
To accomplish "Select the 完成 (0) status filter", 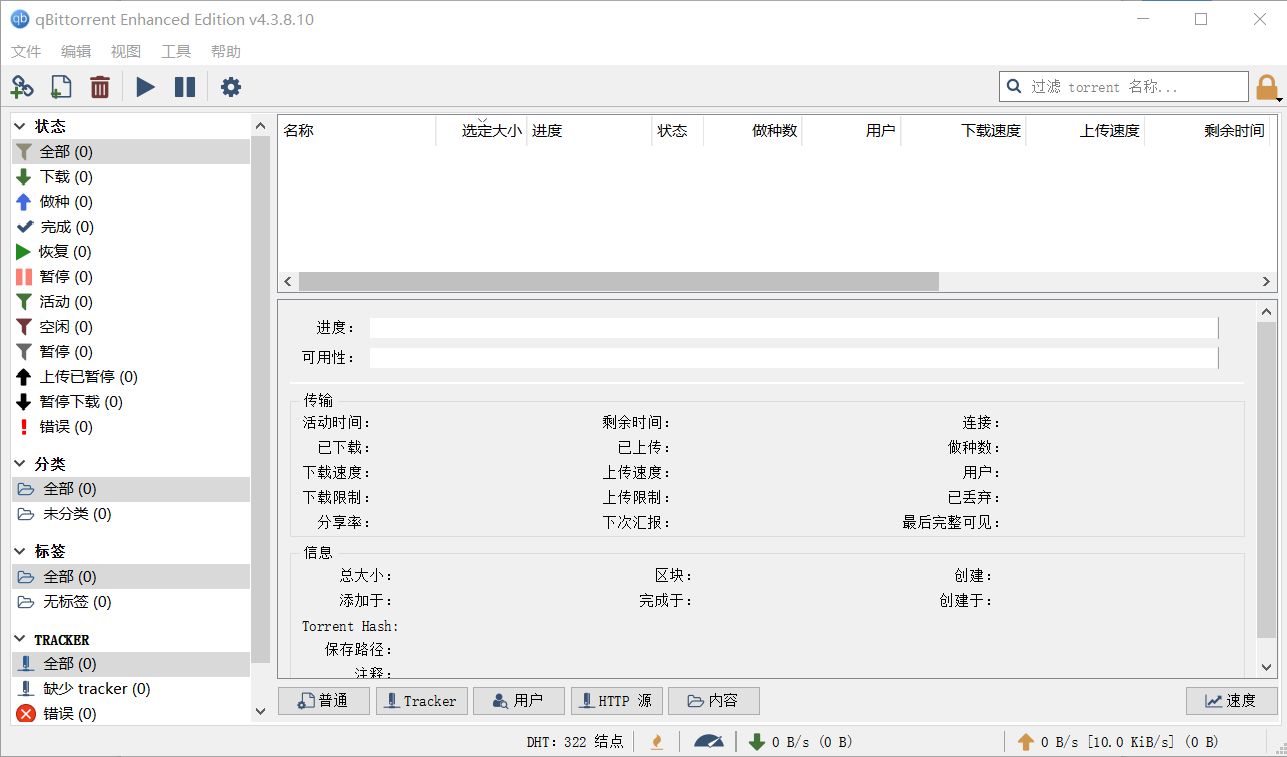I will tap(130, 227).
